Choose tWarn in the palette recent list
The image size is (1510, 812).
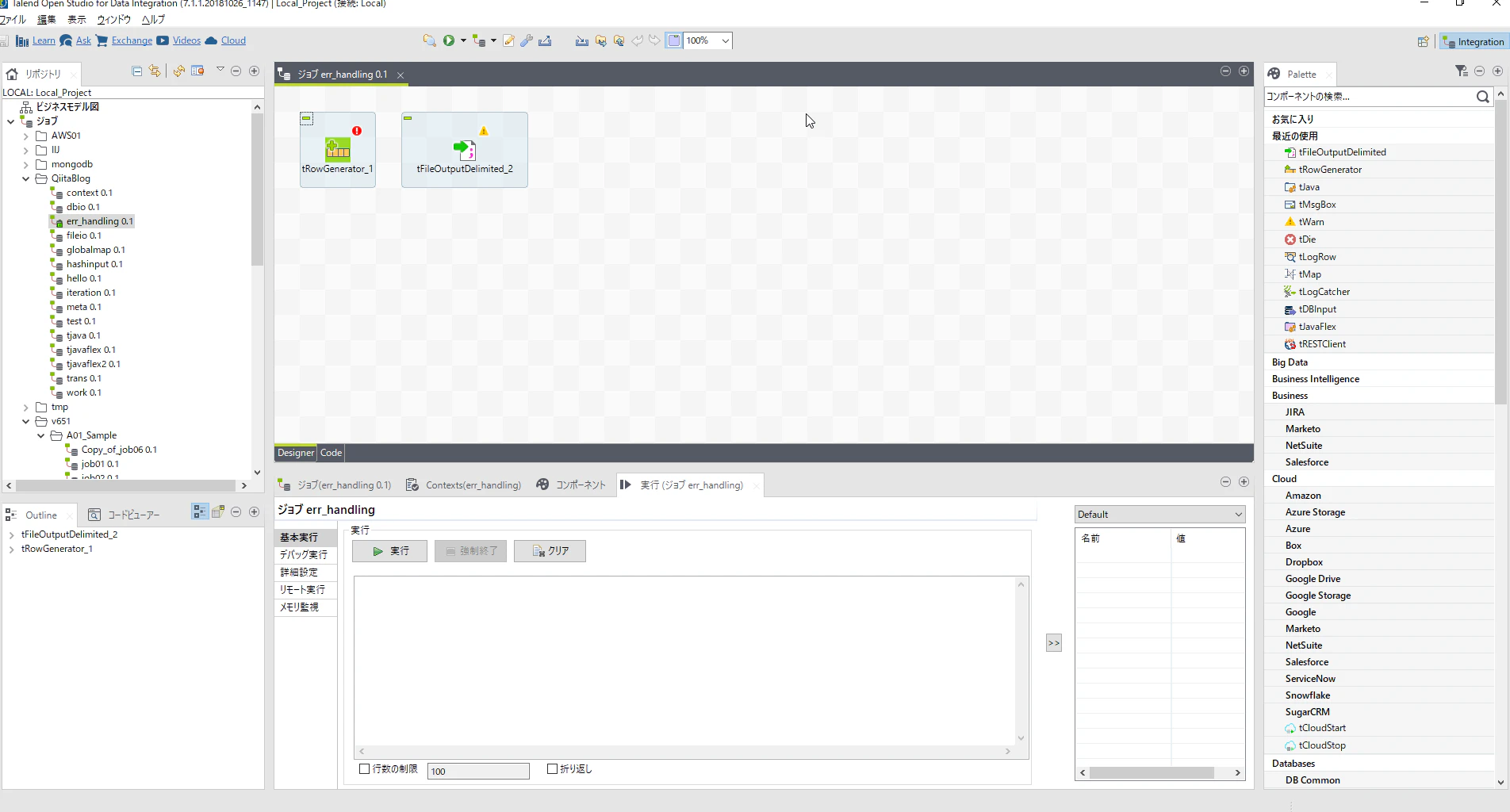point(1310,222)
